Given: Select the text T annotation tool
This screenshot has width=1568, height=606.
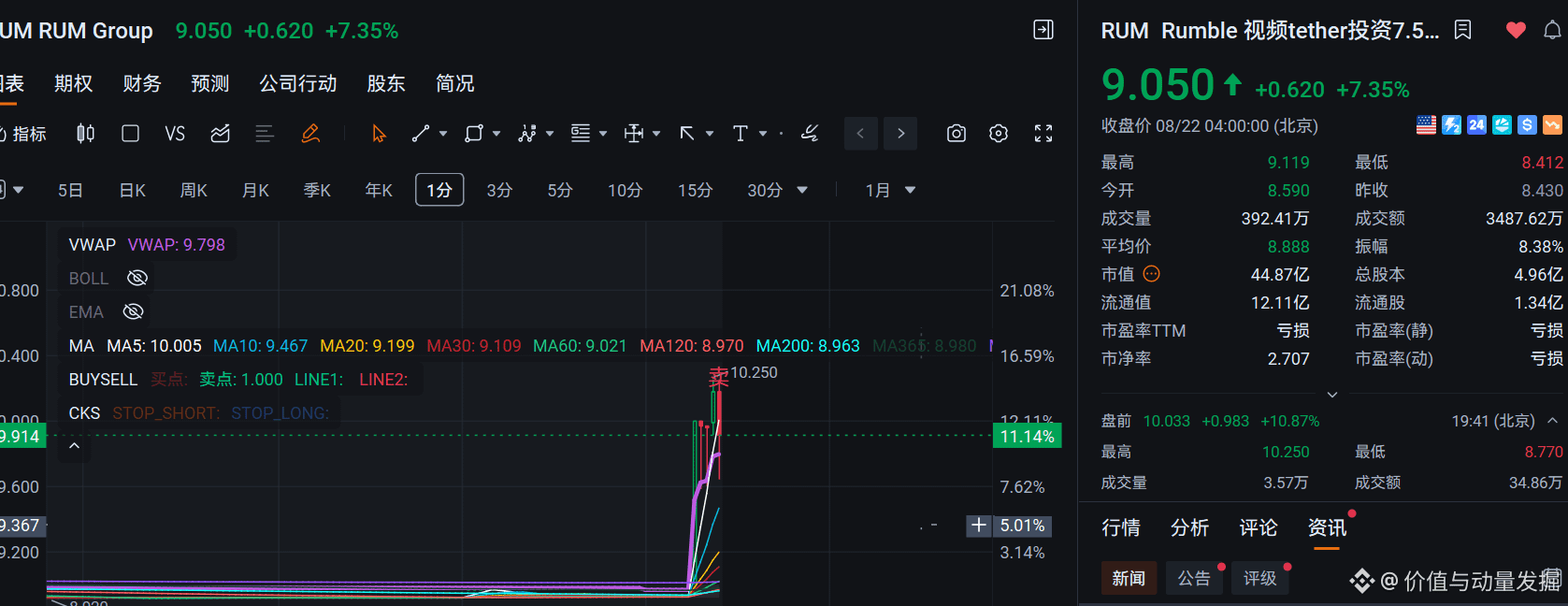Looking at the screenshot, I should click(741, 134).
